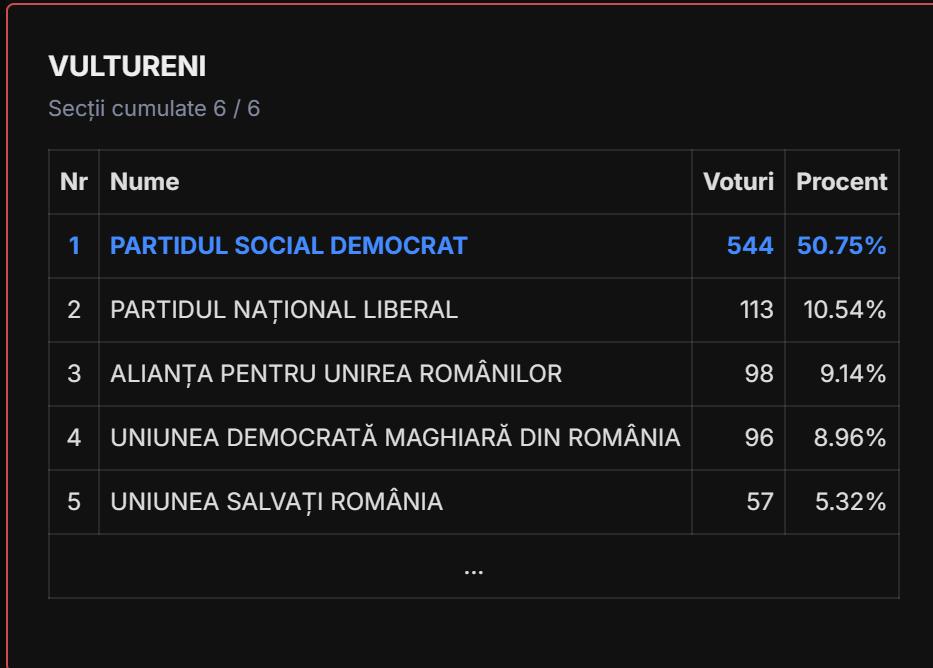933x668 pixels.
Task: Expand the ellipsis row to show more parties
Action: (473, 567)
